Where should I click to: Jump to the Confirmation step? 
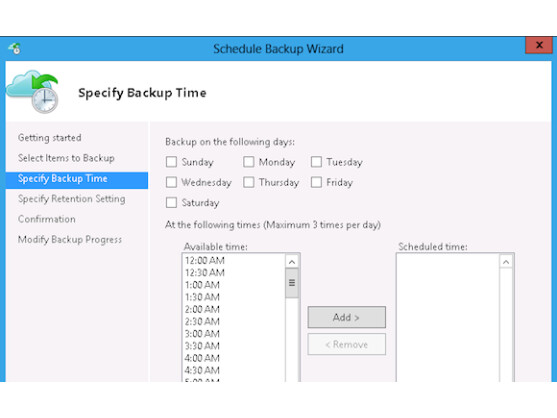(x=47, y=219)
